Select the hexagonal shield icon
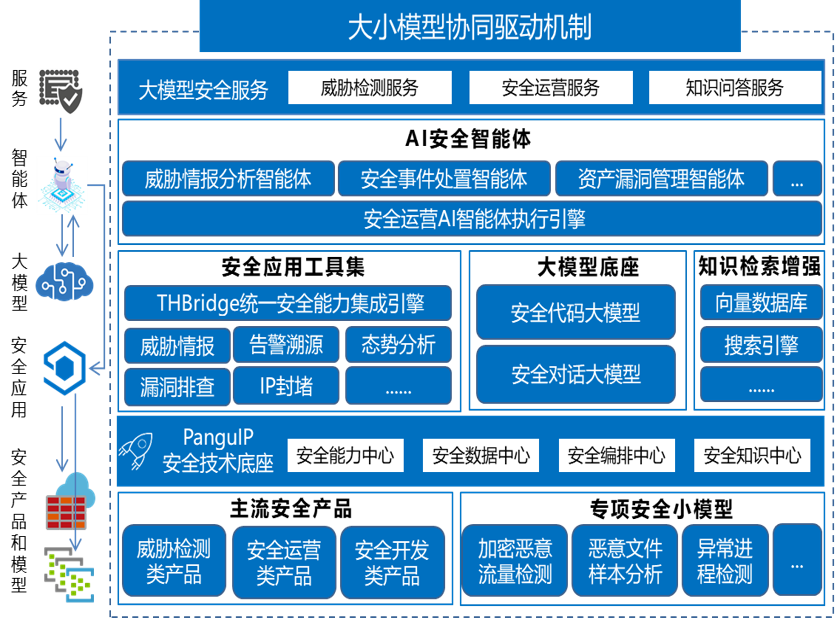This screenshot has width=837, height=618. pyautogui.click(x=62, y=367)
